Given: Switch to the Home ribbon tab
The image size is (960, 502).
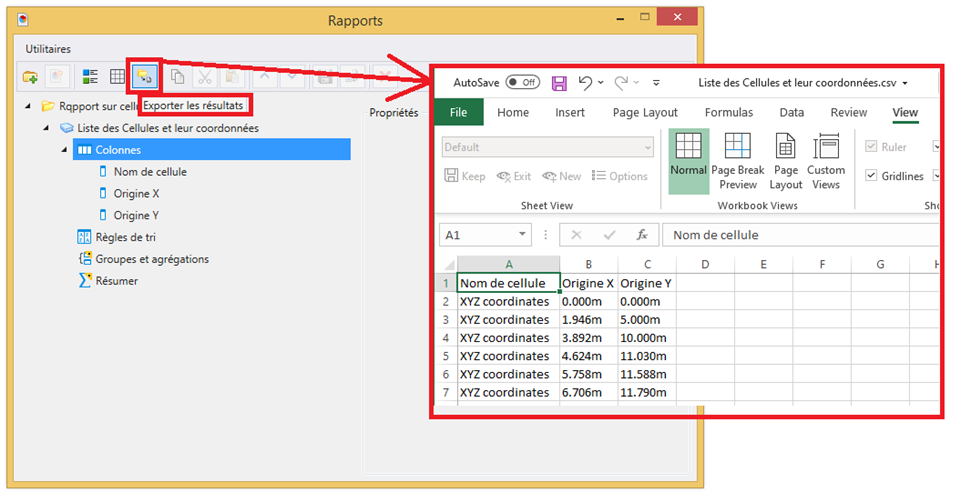Looking at the screenshot, I should tap(513, 113).
